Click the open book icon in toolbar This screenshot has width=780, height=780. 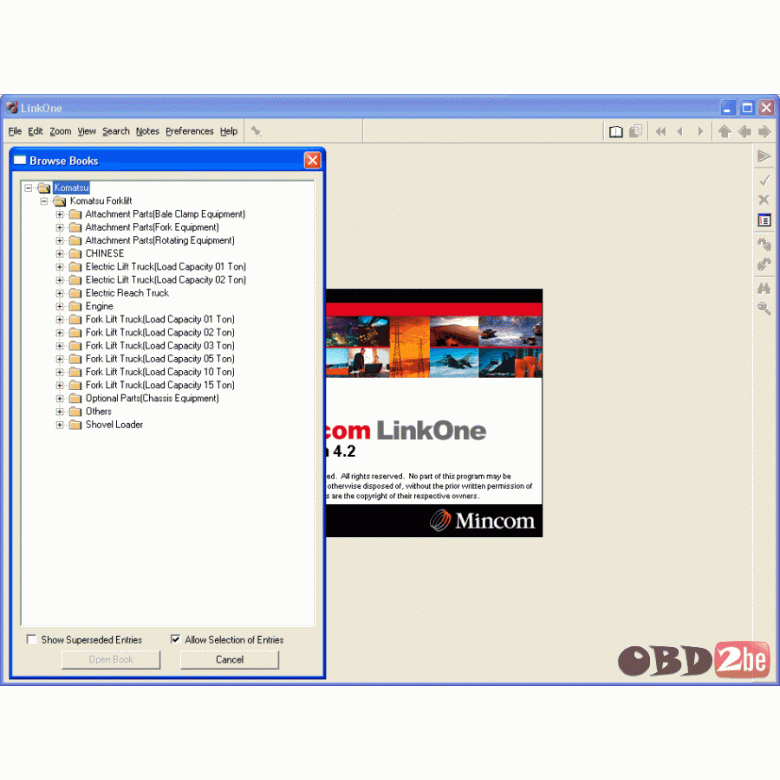pos(615,132)
